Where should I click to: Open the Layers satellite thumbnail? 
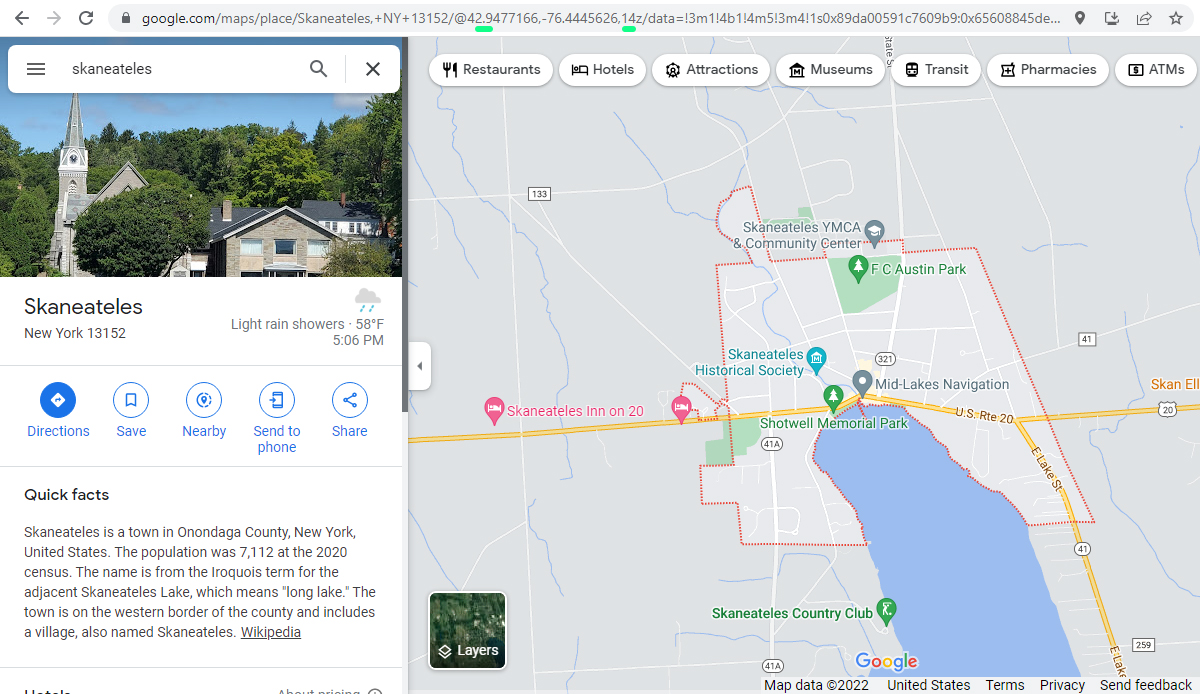click(468, 630)
